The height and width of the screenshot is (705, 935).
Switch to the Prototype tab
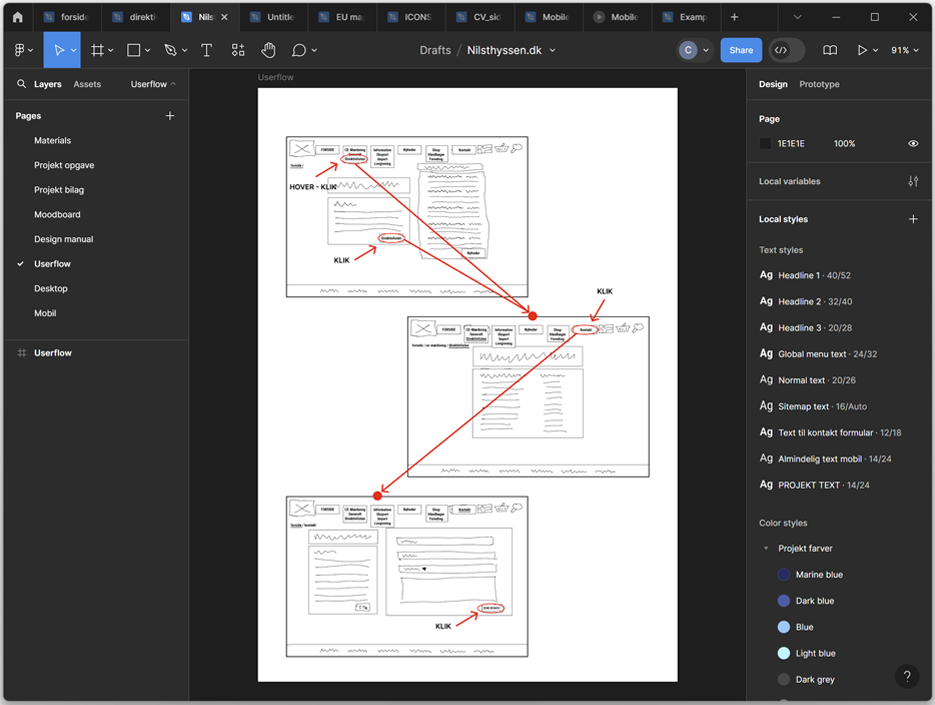(819, 84)
